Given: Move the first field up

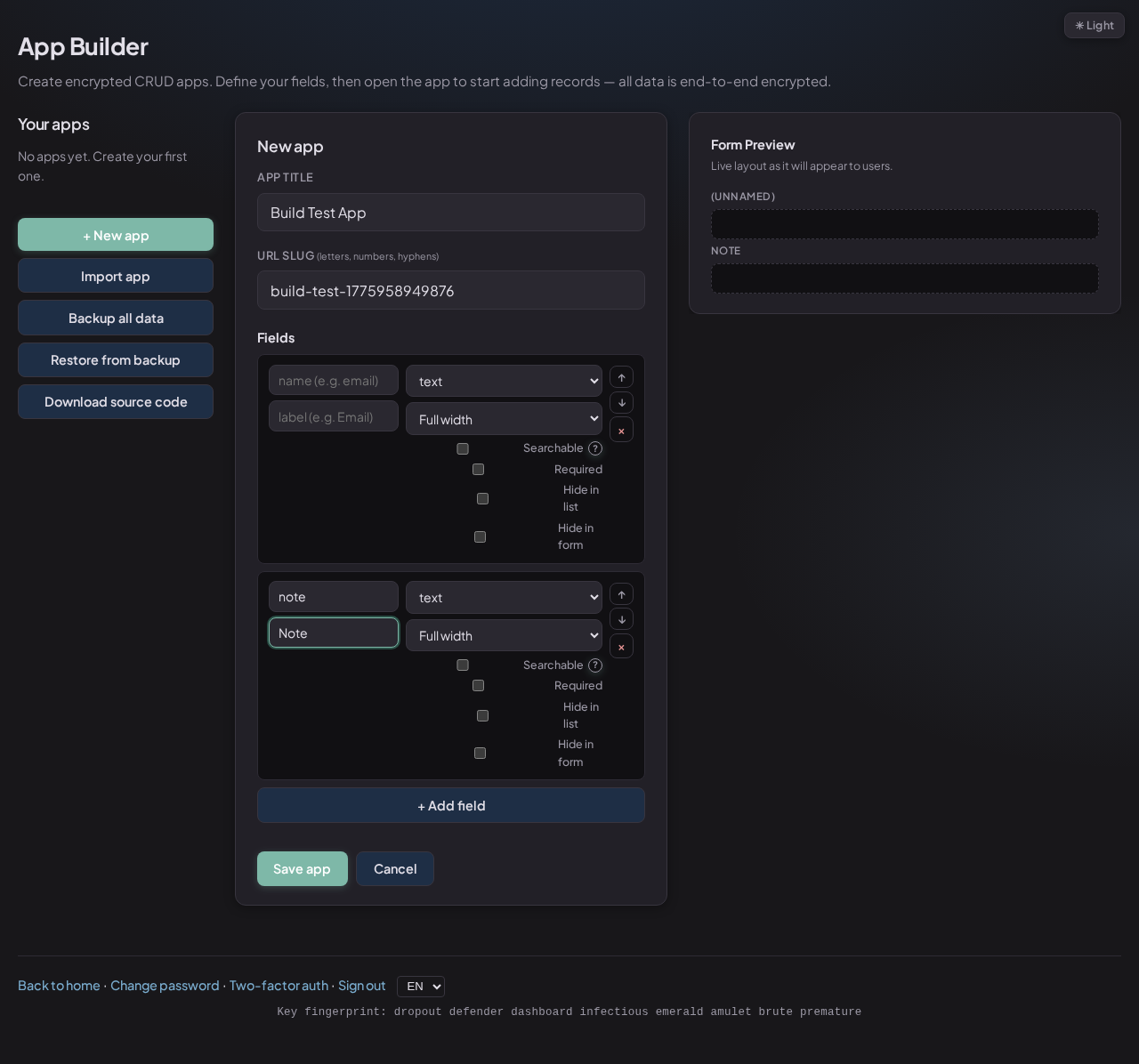Looking at the screenshot, I should tap(621, 376).
